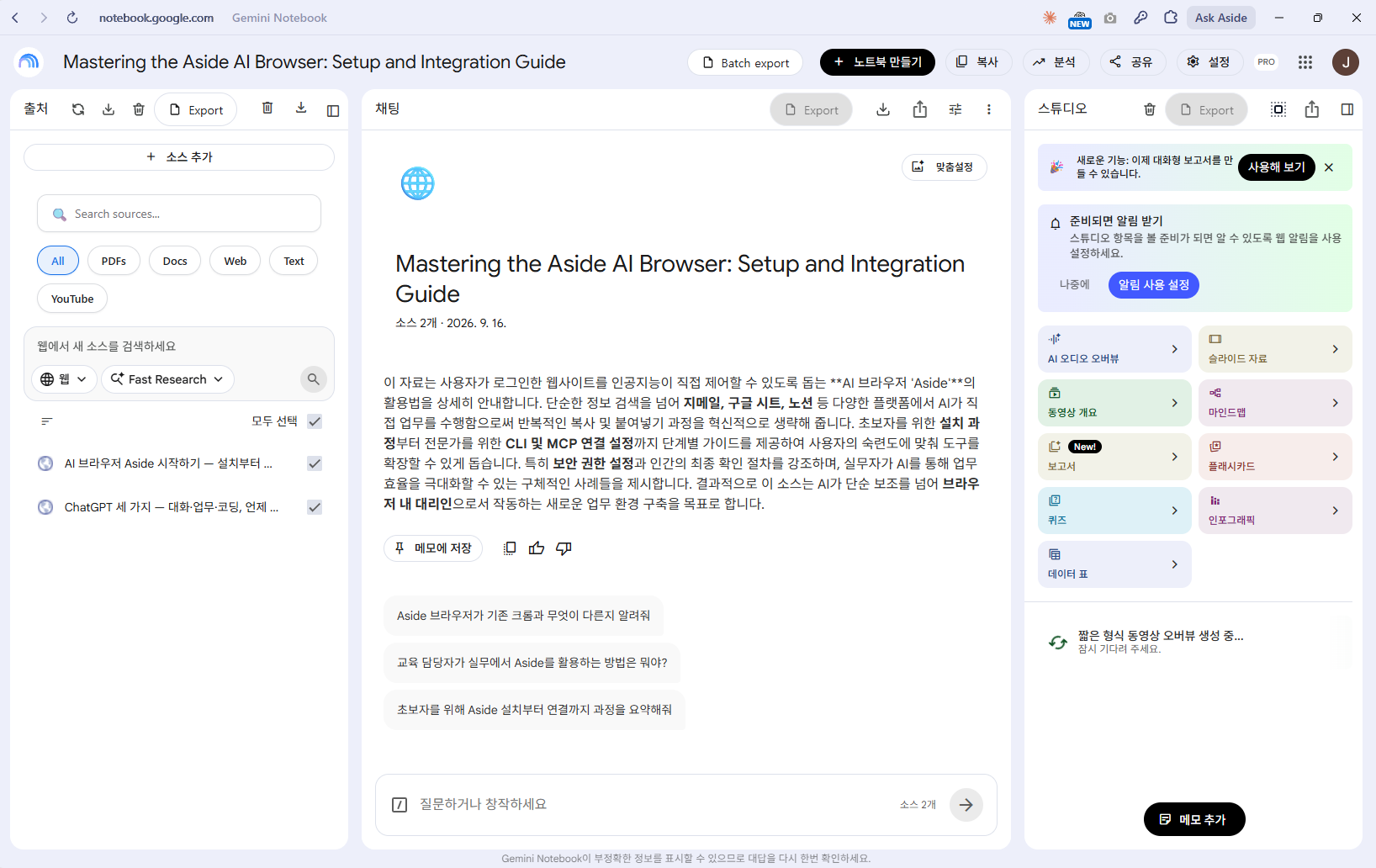Click the studio select-all frame icon
The height and width of the screenshot is (868, 1376).
(x=1278, y=109)
